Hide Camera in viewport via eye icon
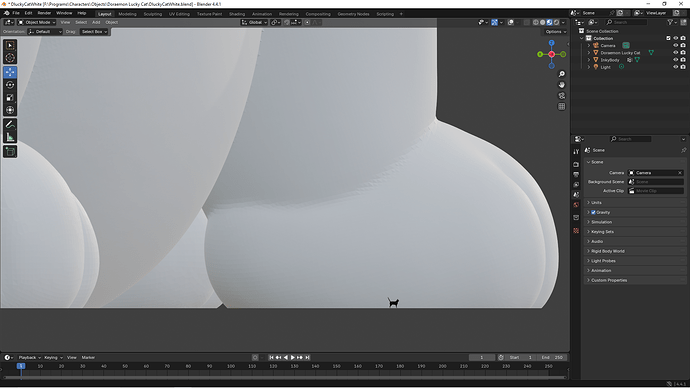This screenshot has width=690, height=388. [675, 45]
